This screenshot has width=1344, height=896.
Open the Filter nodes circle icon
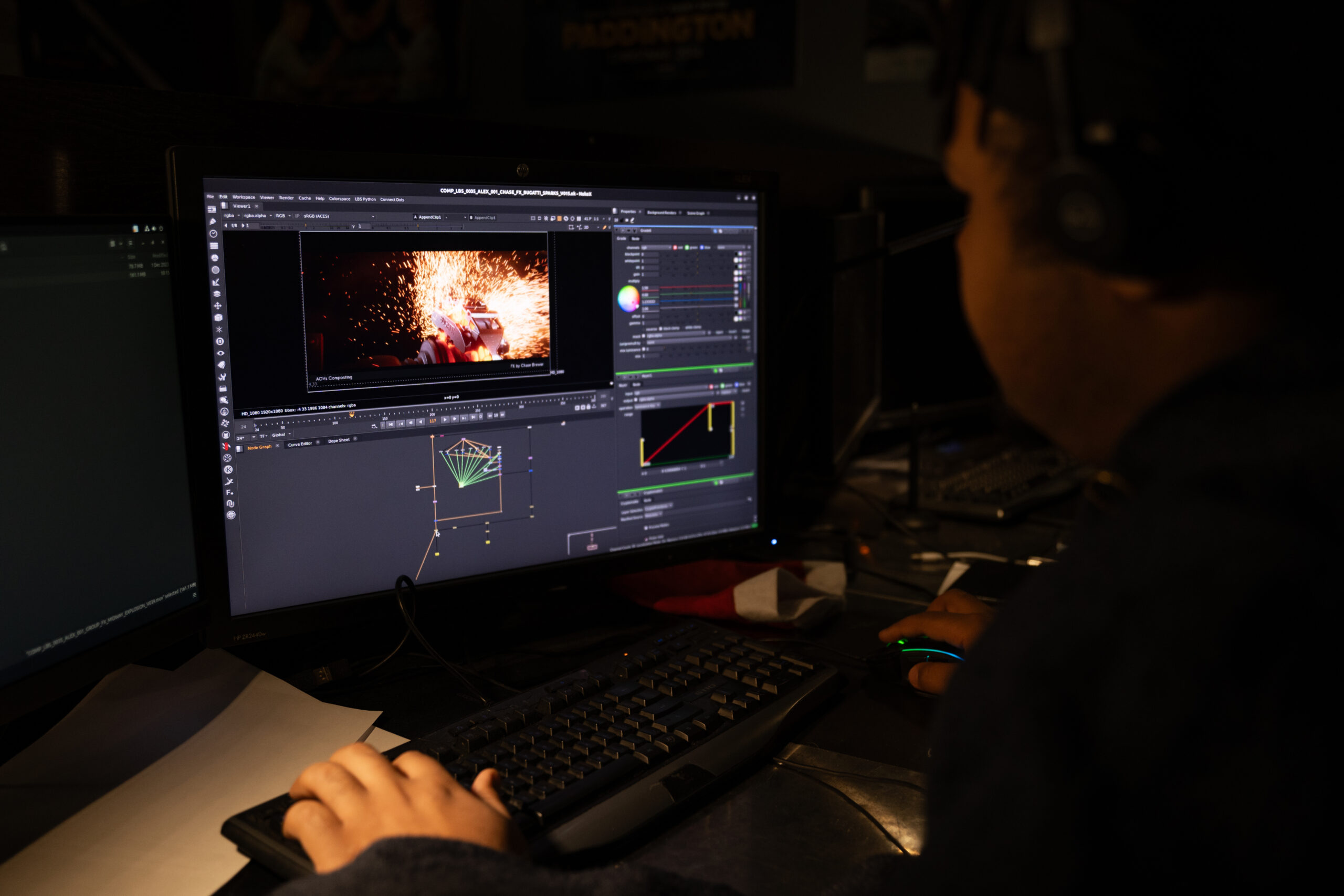point(215,270)
